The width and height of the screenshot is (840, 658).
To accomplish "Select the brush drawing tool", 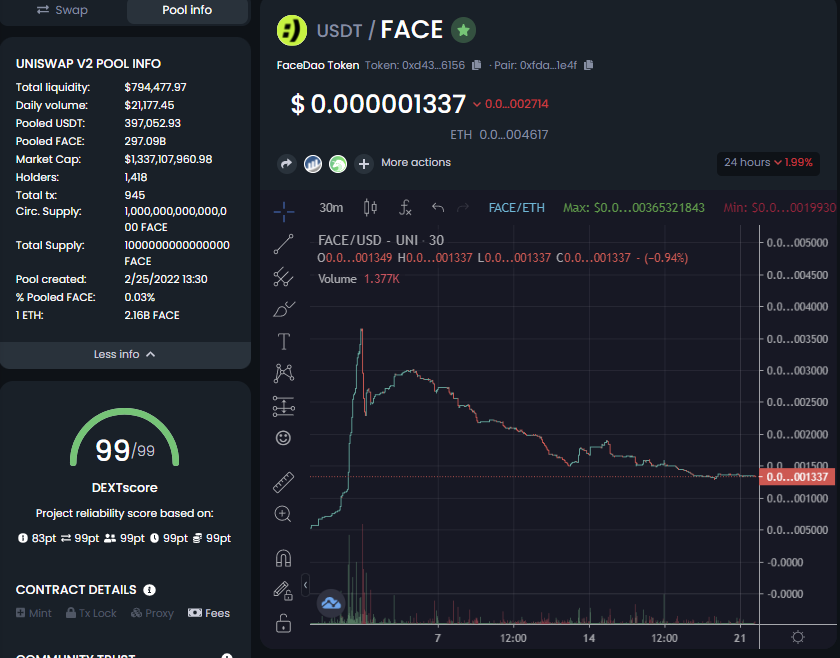I will click(x=283, y=309).
